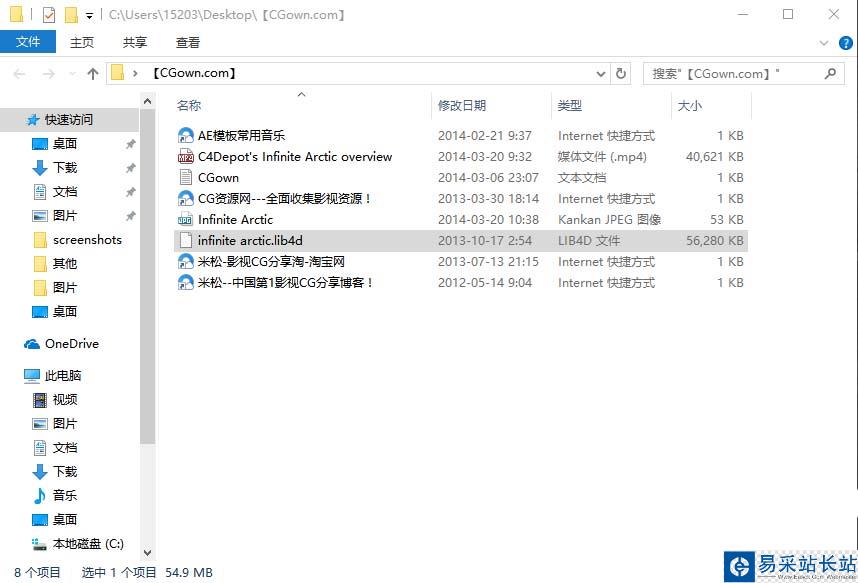858x583 pixels.
Task: Select the AE模板常用音乐 shortcut icon
Action: [x=185, y=135]
